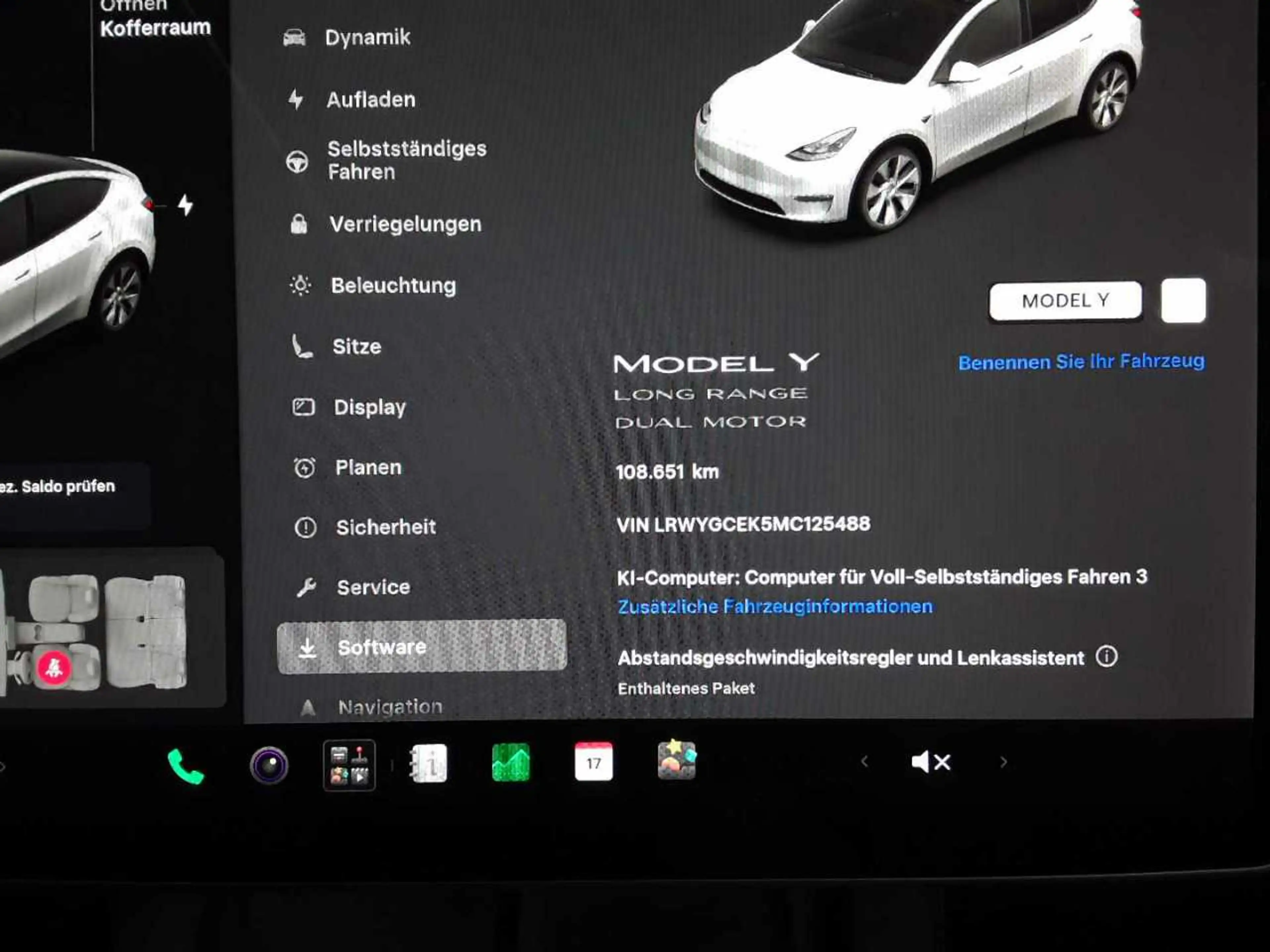Image resolution: width=1270 pixels, height=952 pixels.
Task: Select the highlighted Software entry
Action: point(422,646)
